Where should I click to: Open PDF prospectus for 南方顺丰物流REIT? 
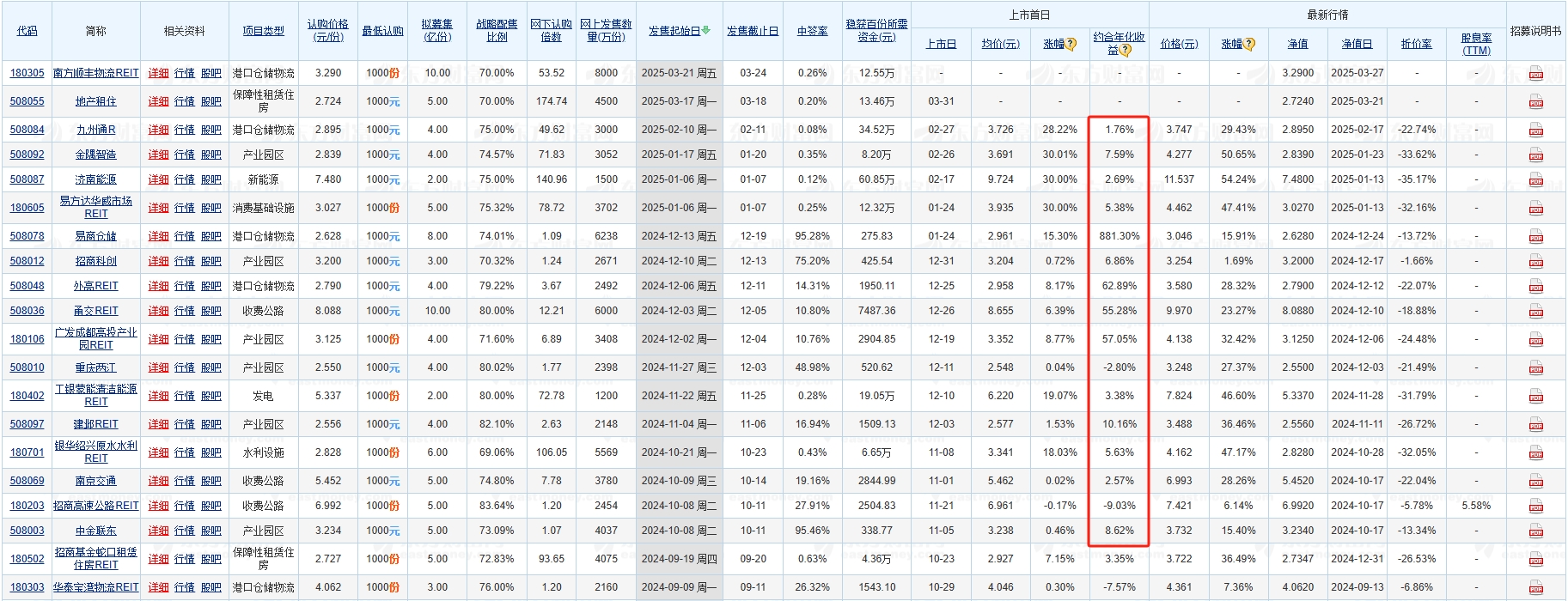click(1535, 73)
